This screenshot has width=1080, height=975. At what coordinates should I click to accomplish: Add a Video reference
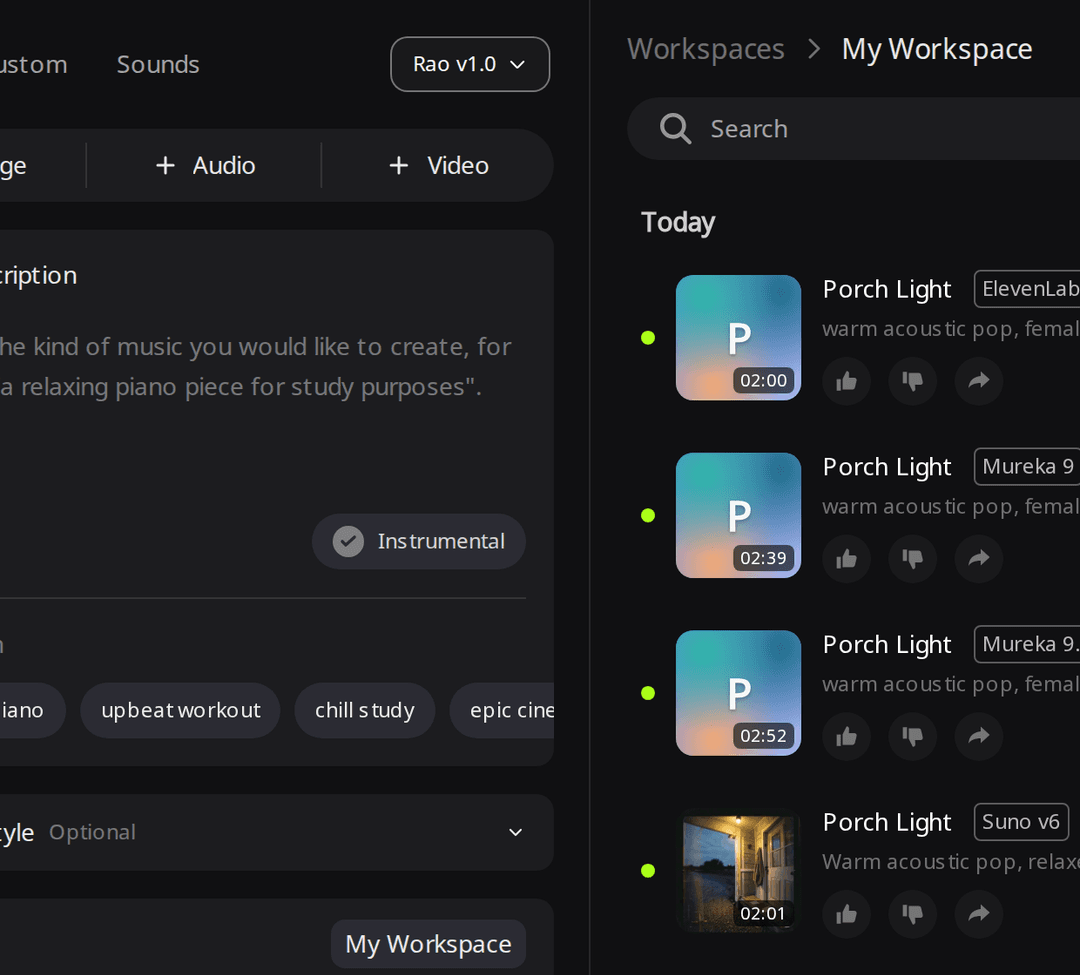click(x=439, y=165)
